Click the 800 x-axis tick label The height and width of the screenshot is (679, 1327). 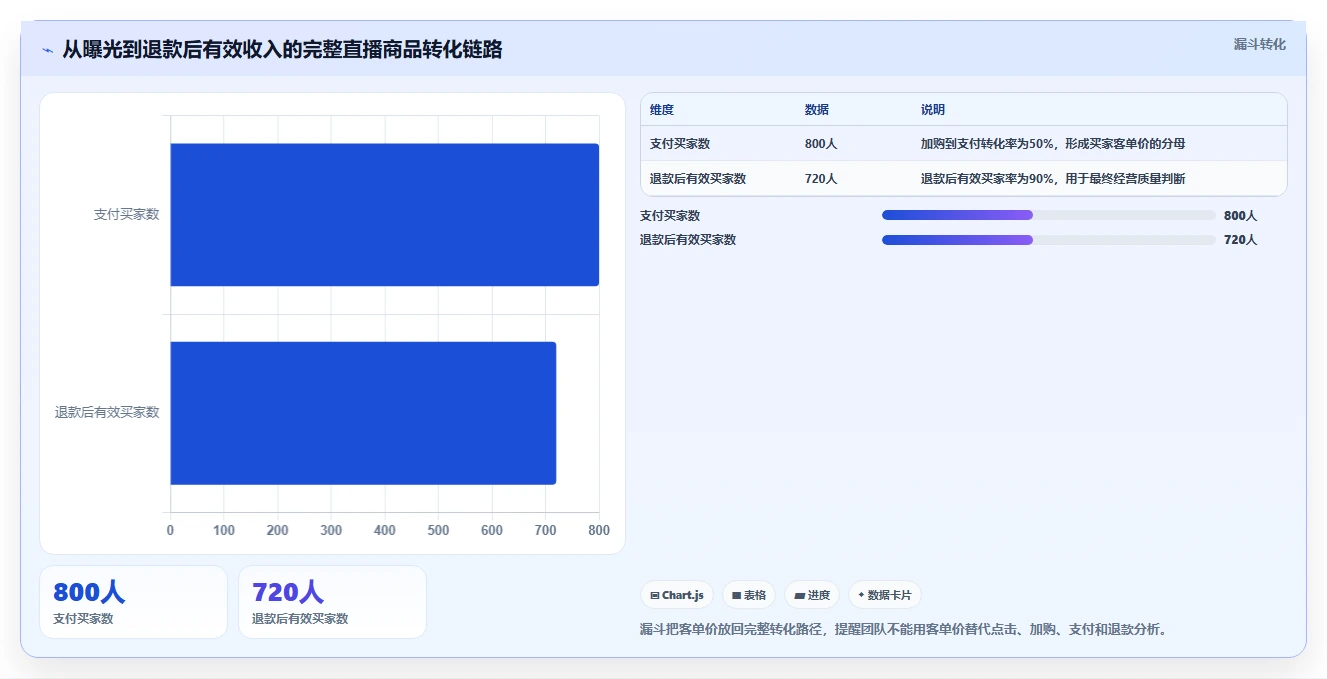click(599, 531)
